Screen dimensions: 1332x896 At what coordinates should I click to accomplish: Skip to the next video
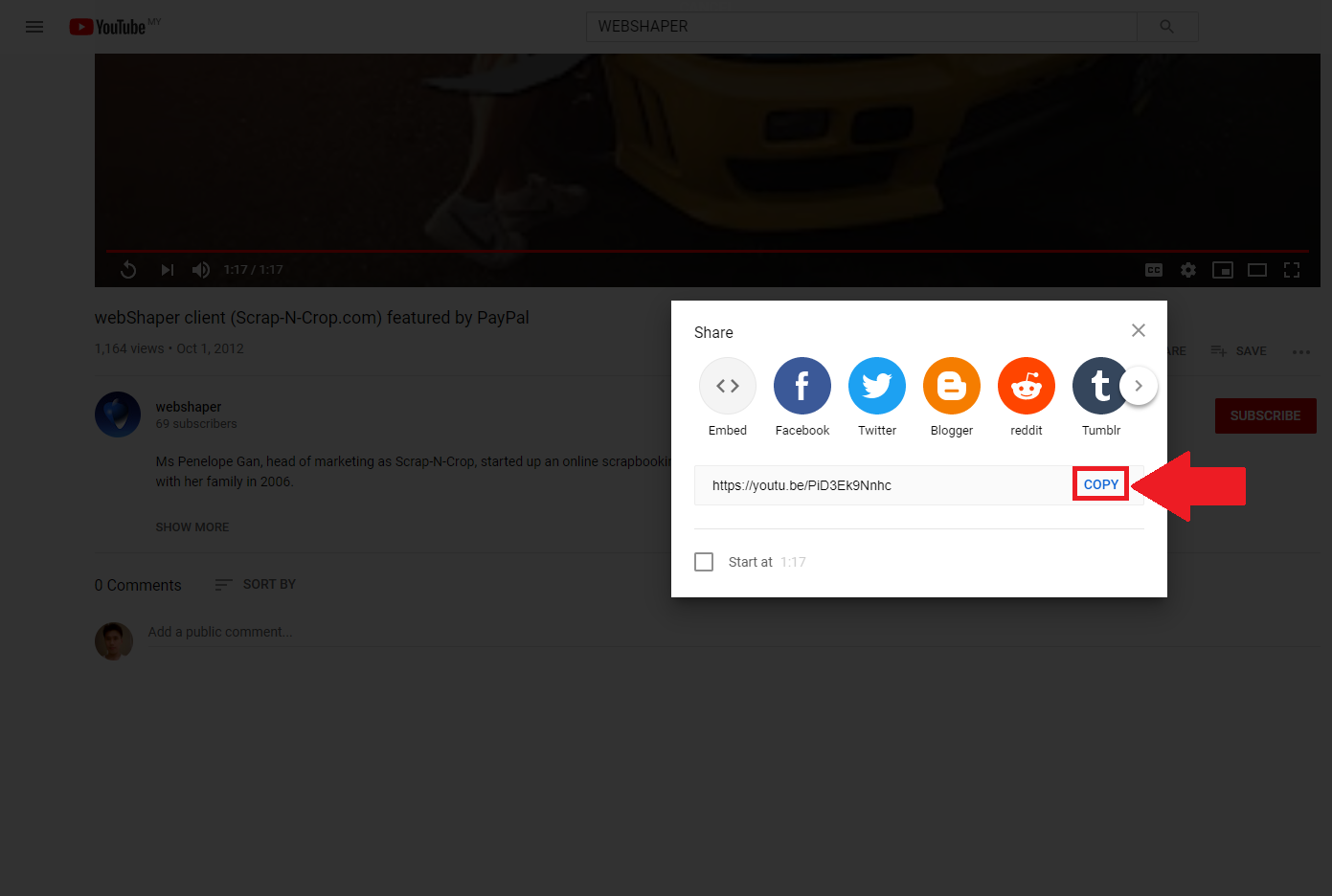pyautogui.click(x=167, y=270)
